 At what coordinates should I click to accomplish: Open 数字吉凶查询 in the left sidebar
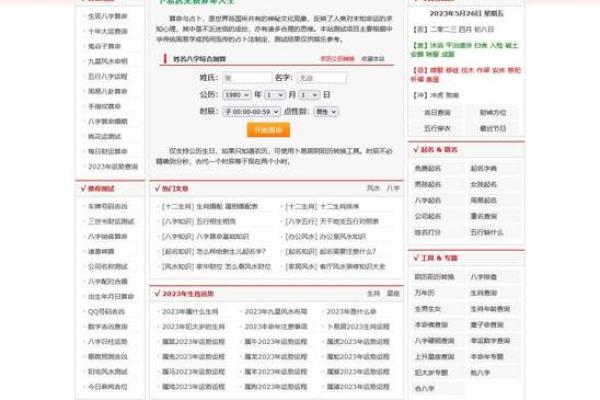tap(108, 326)
